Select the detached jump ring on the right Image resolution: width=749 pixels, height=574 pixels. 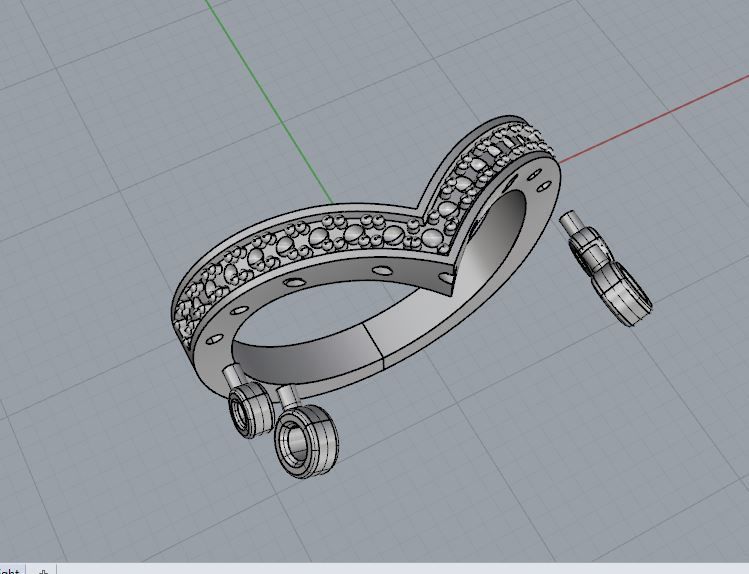pyautogui.click(x=605, y=268)
